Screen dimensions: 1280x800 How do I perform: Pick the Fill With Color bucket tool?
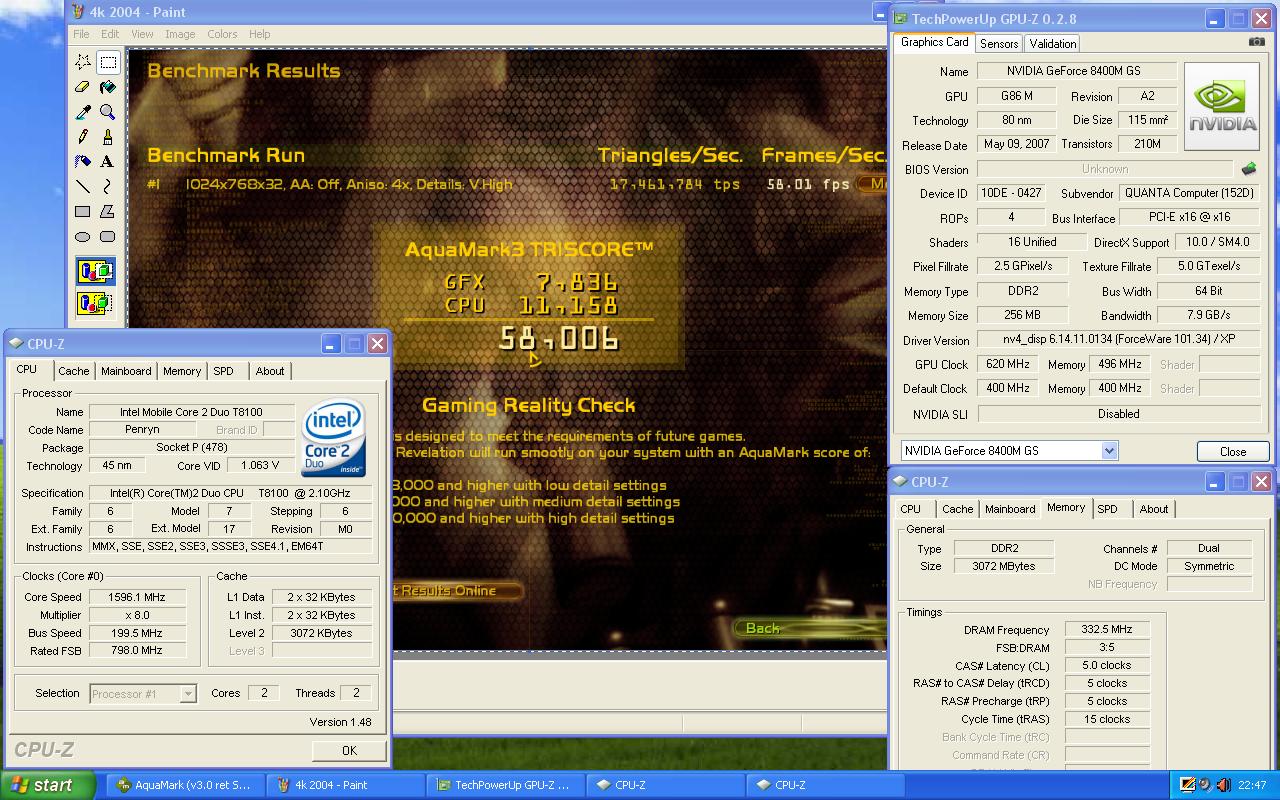coord(108,87)
